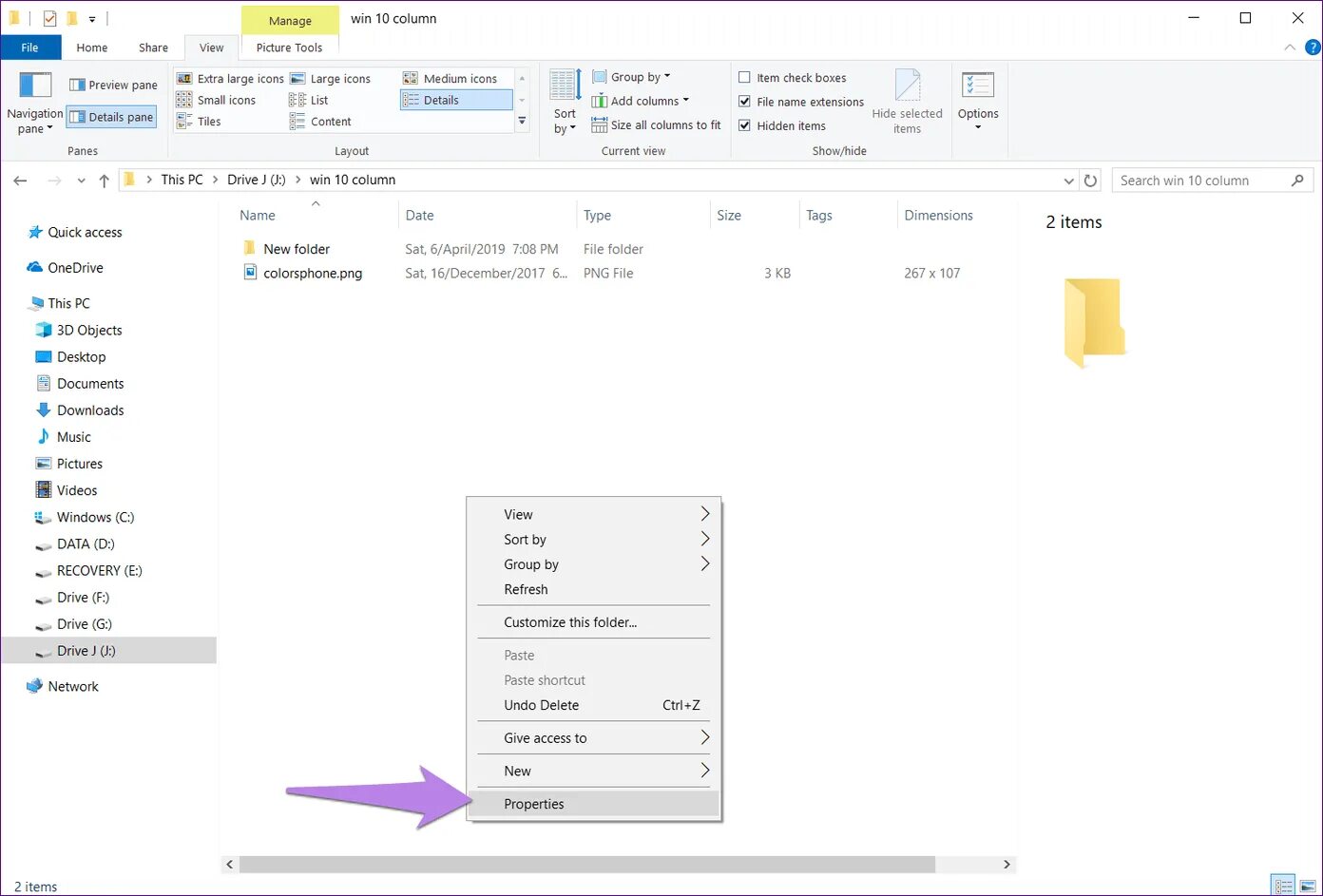The height and width of the screenshot is (896, 1323).
Task: Click the scroll right arrow
Action: tap(1007, 865)
